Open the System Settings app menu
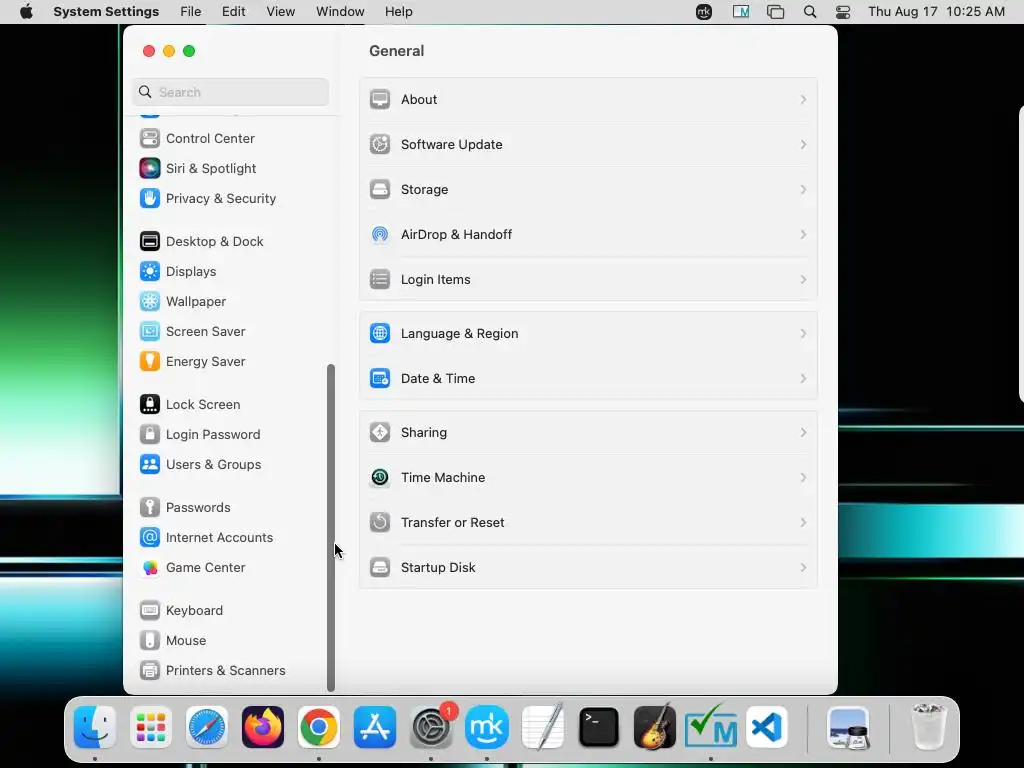This screenshot has width=1024, height=768. [x=106, y=12]
